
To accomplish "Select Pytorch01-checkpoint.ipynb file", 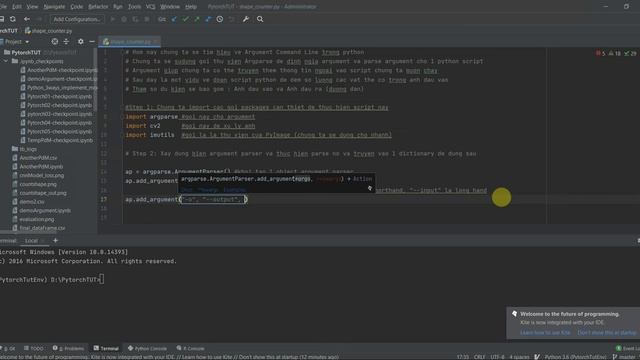I will pos(56,96).
